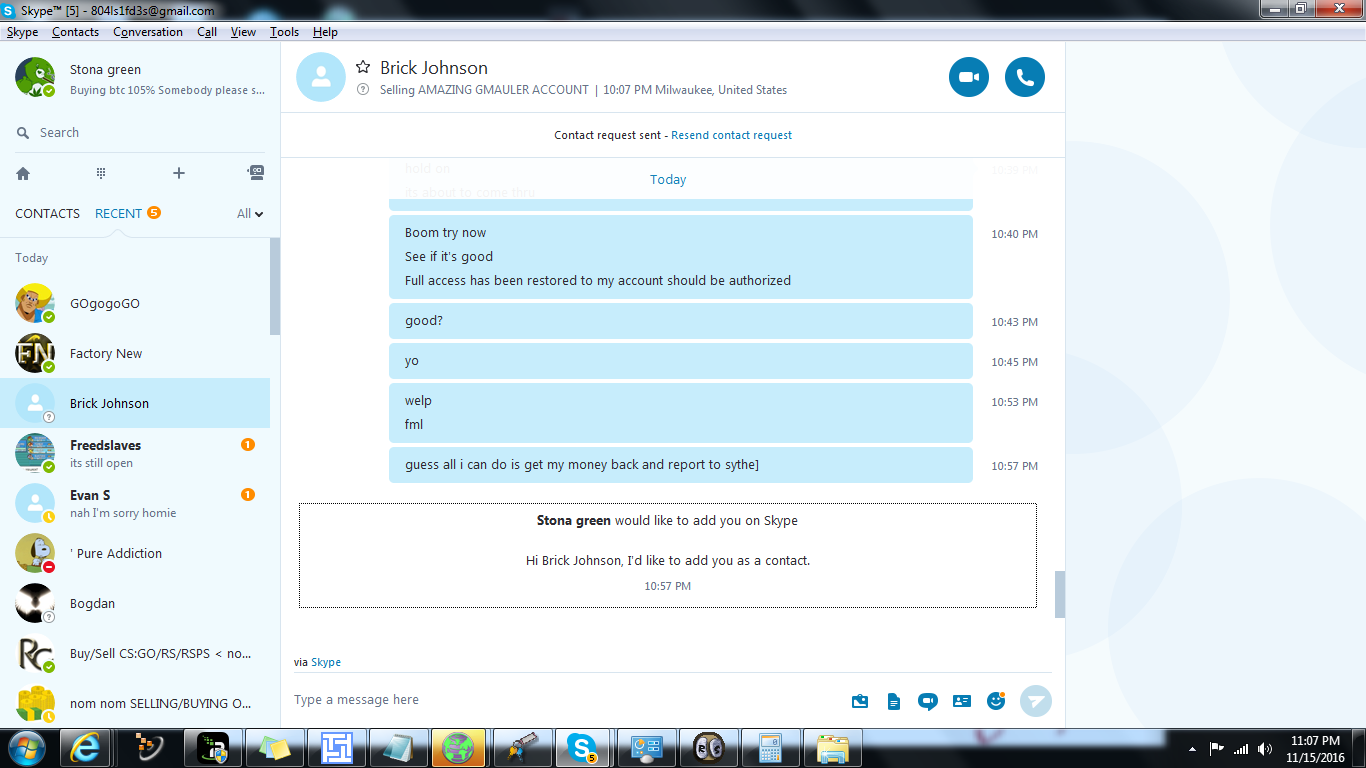This screenshot has height=768, width=1366.
Task: Click the Action Center flag tray icon
Action: pyautogui.click(x=1217, y=749)
